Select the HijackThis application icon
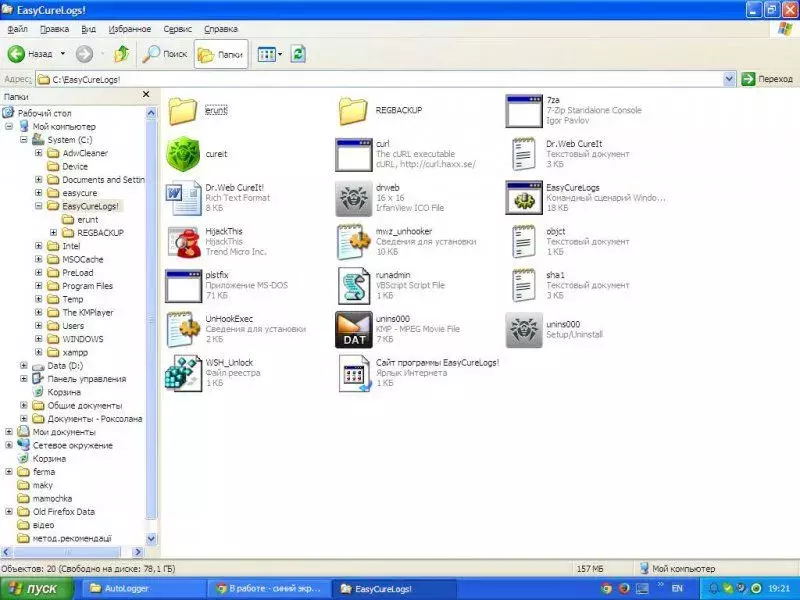Image resolution: width=800 pixels, height=600 pixels. (183, 242)
